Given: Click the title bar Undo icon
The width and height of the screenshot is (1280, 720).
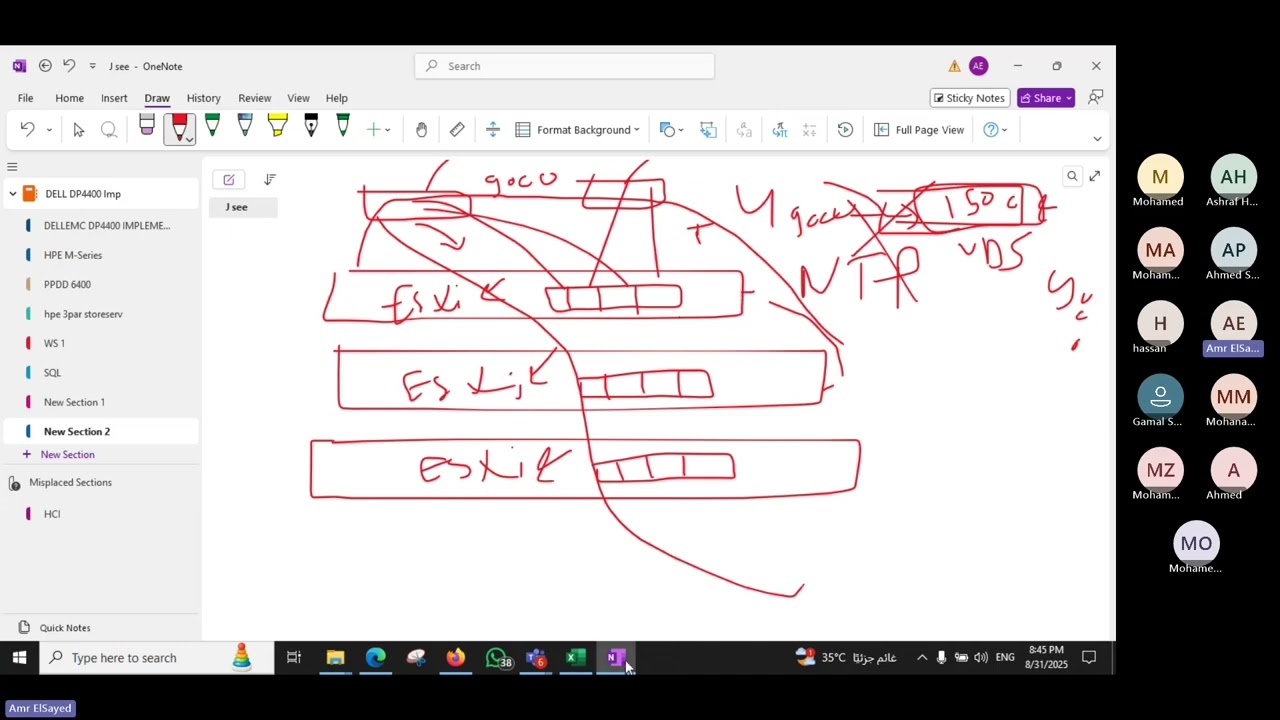Looking at the screenshot, I should 69,66.
